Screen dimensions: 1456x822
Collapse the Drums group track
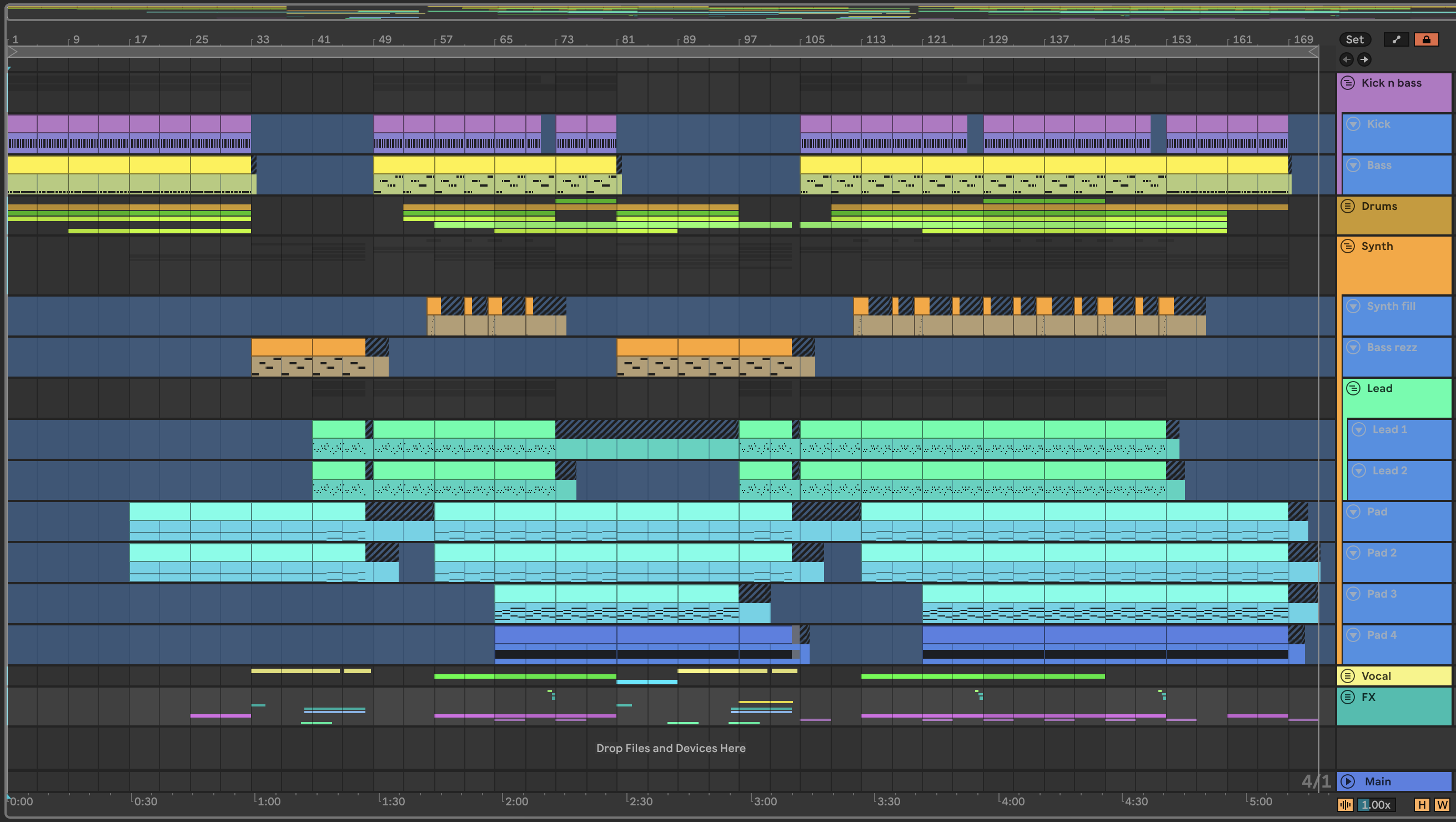[1348, 206]
